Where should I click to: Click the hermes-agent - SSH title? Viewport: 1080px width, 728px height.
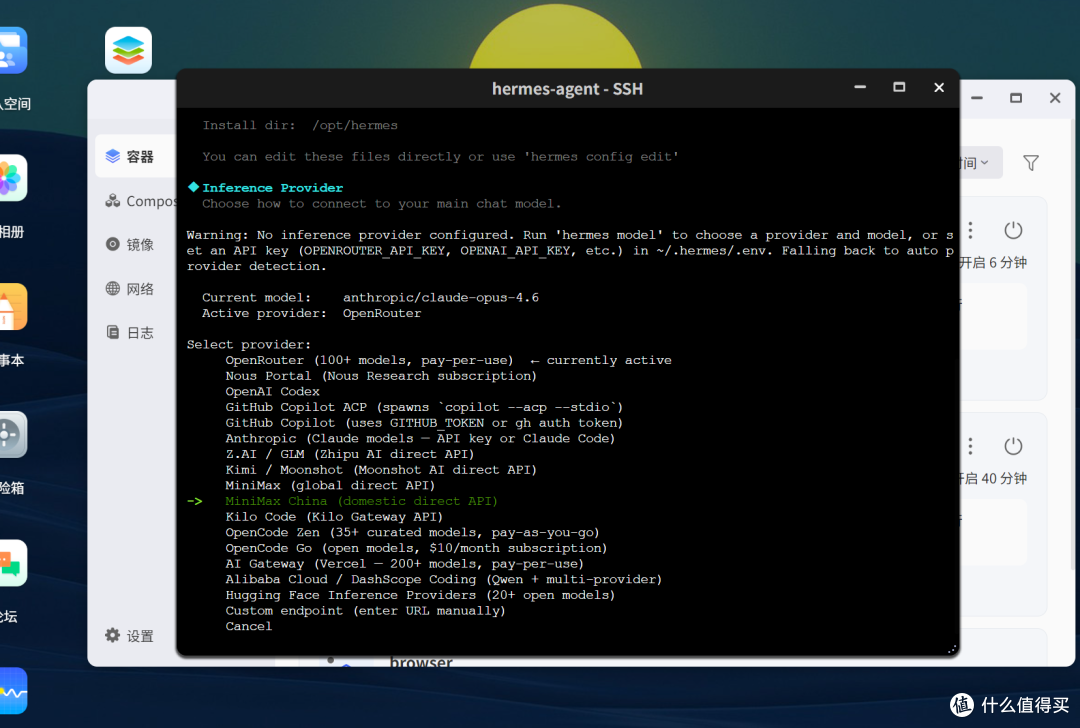(568, 89)
